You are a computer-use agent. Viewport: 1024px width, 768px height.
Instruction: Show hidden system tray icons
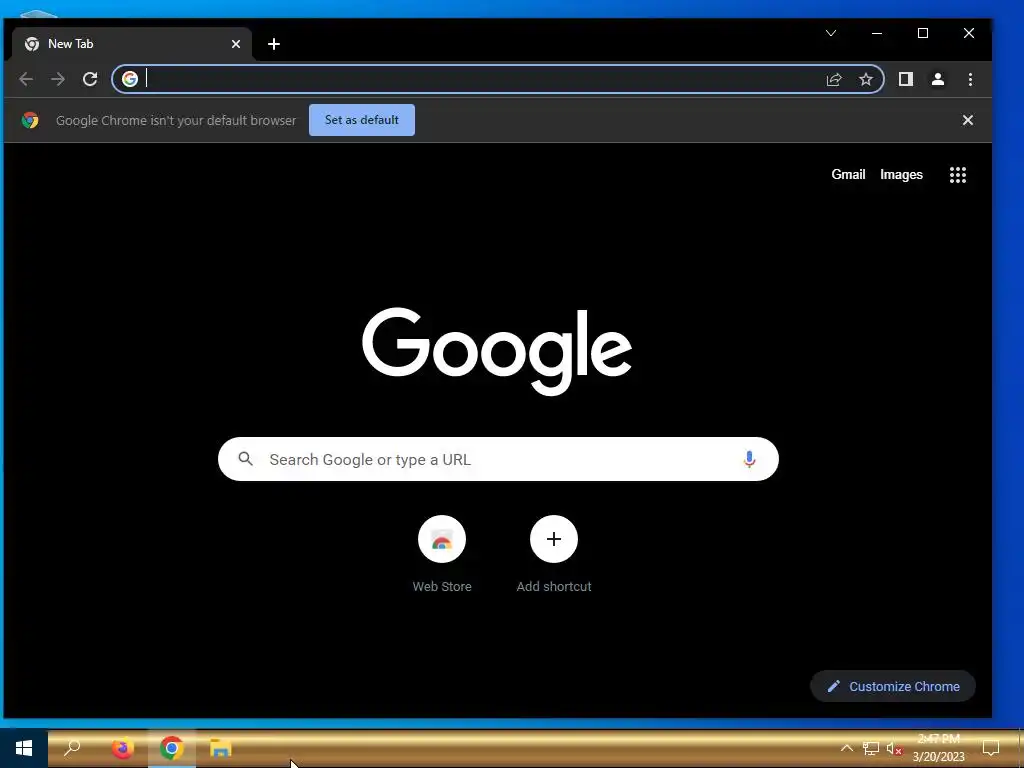click(x=846, y=748)
